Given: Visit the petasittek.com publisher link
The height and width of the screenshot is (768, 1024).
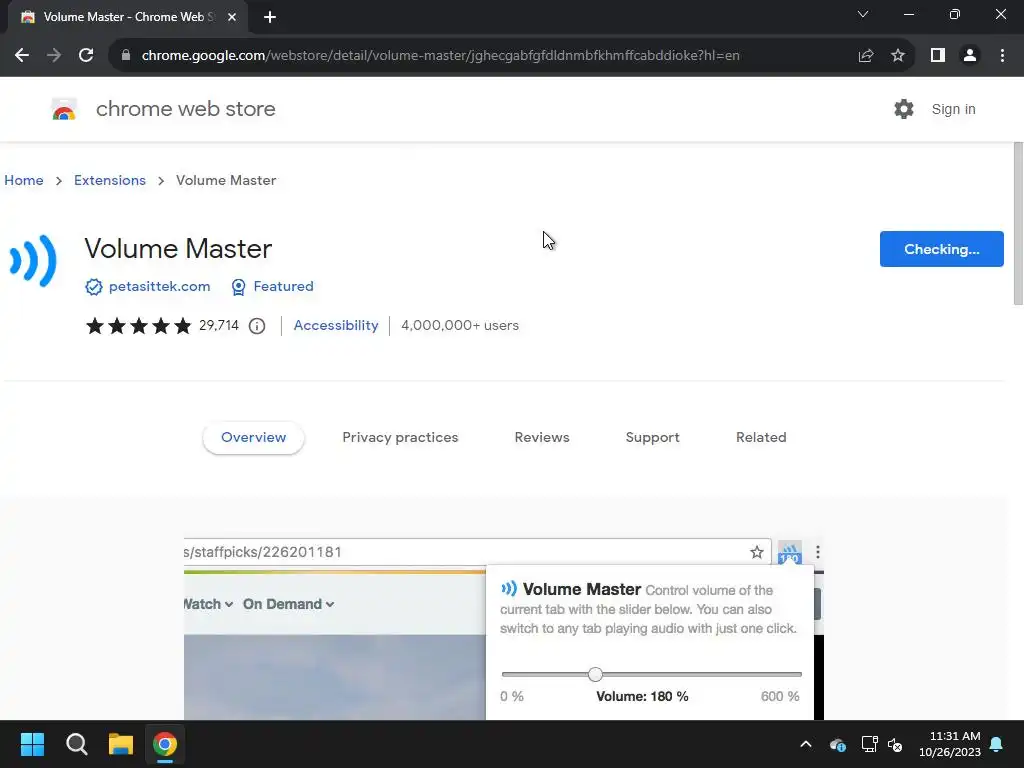Looking at the screenshot, I should point(159,286).
